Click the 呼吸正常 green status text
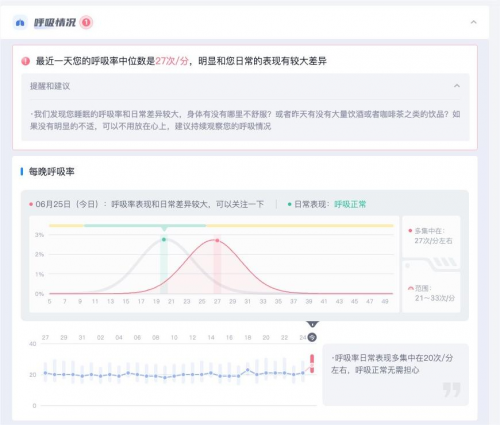 coord(350,204)
